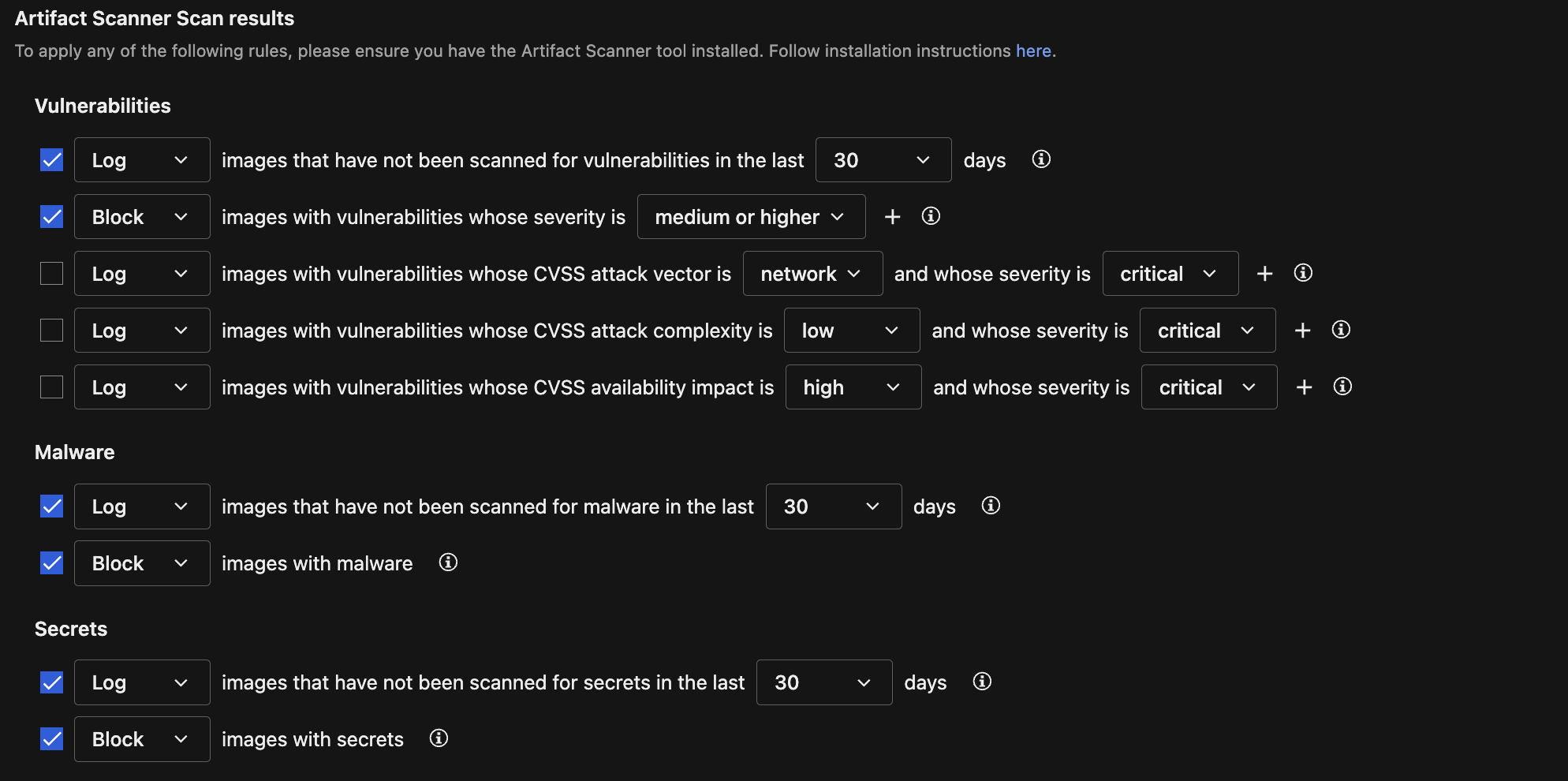Uncheck unscanned vulnerabilities rule checkbox

point(51,160)
